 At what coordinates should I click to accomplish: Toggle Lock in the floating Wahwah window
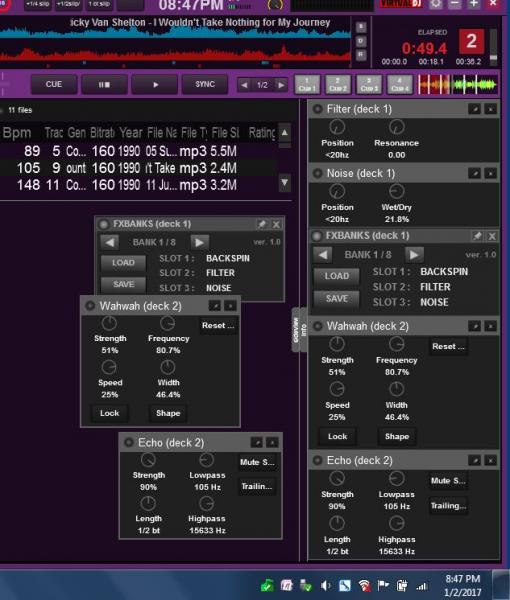pyautogui.click(x=109, y=413)
